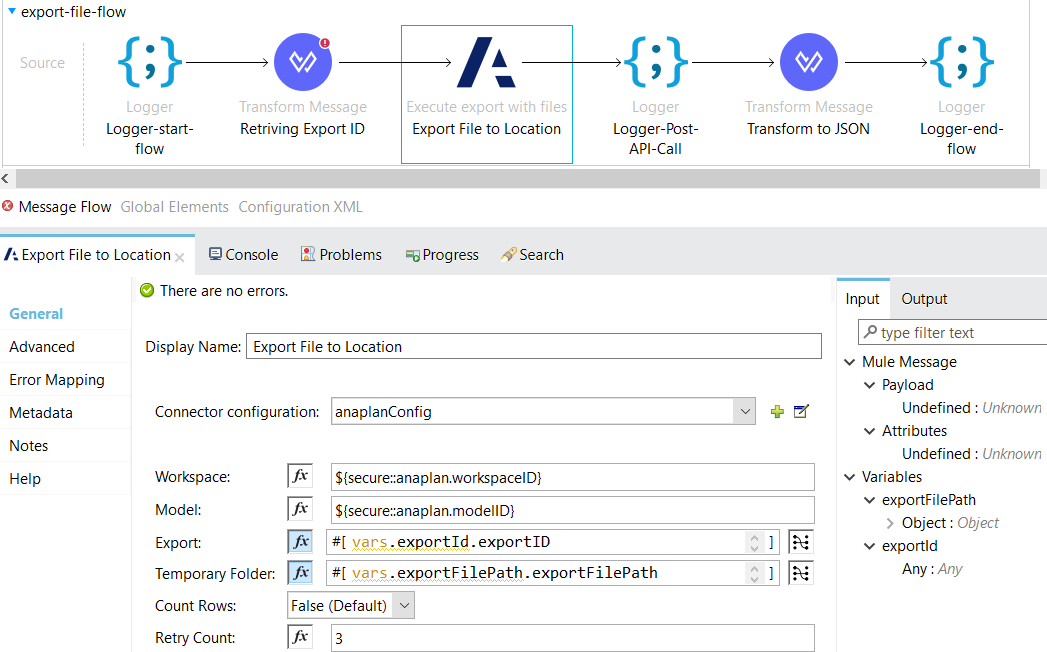Click the Progress tab icon
Screen dimensions: 1047x652
point(413,255)
